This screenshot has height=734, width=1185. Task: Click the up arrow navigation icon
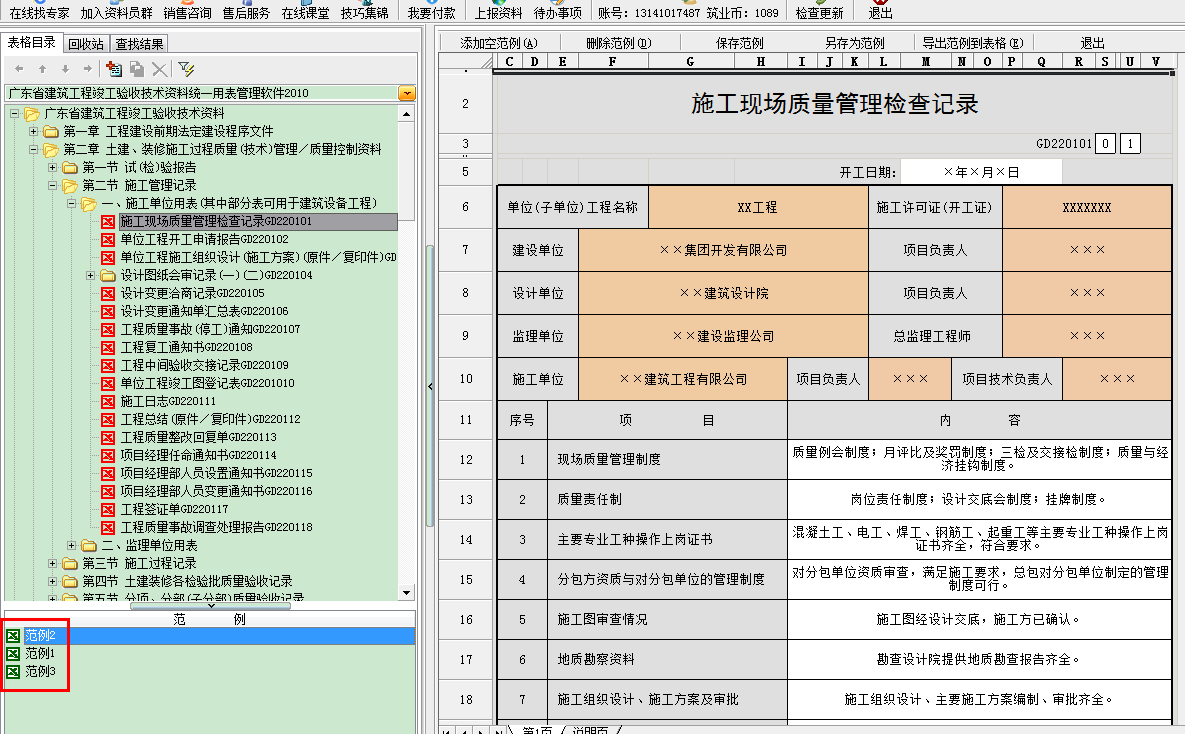click(42, 69)
